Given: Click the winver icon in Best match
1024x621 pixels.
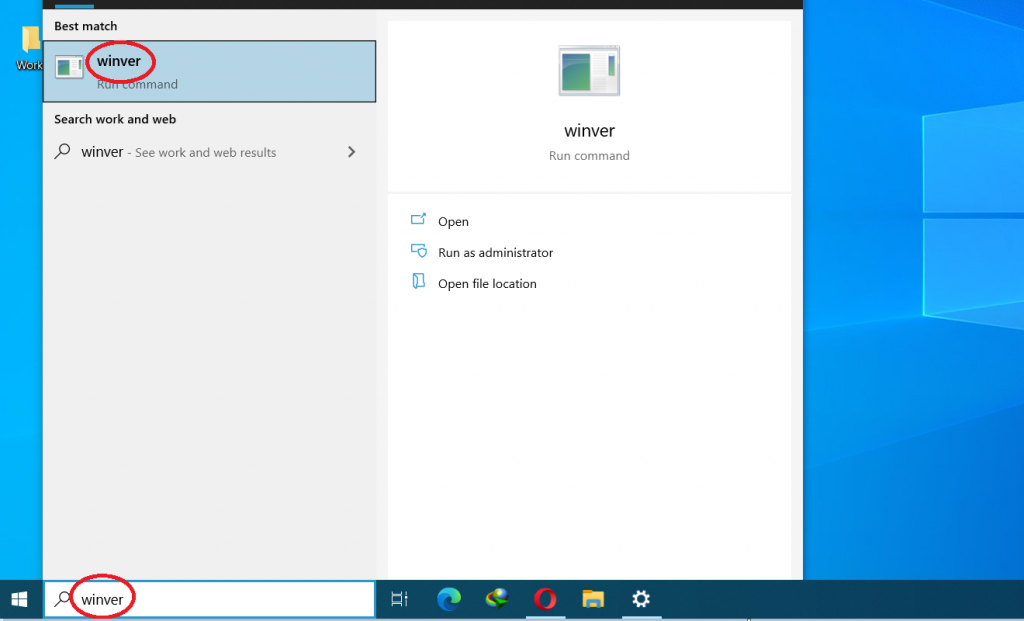Looking at the screenshot, I should (x=69, y=67).
